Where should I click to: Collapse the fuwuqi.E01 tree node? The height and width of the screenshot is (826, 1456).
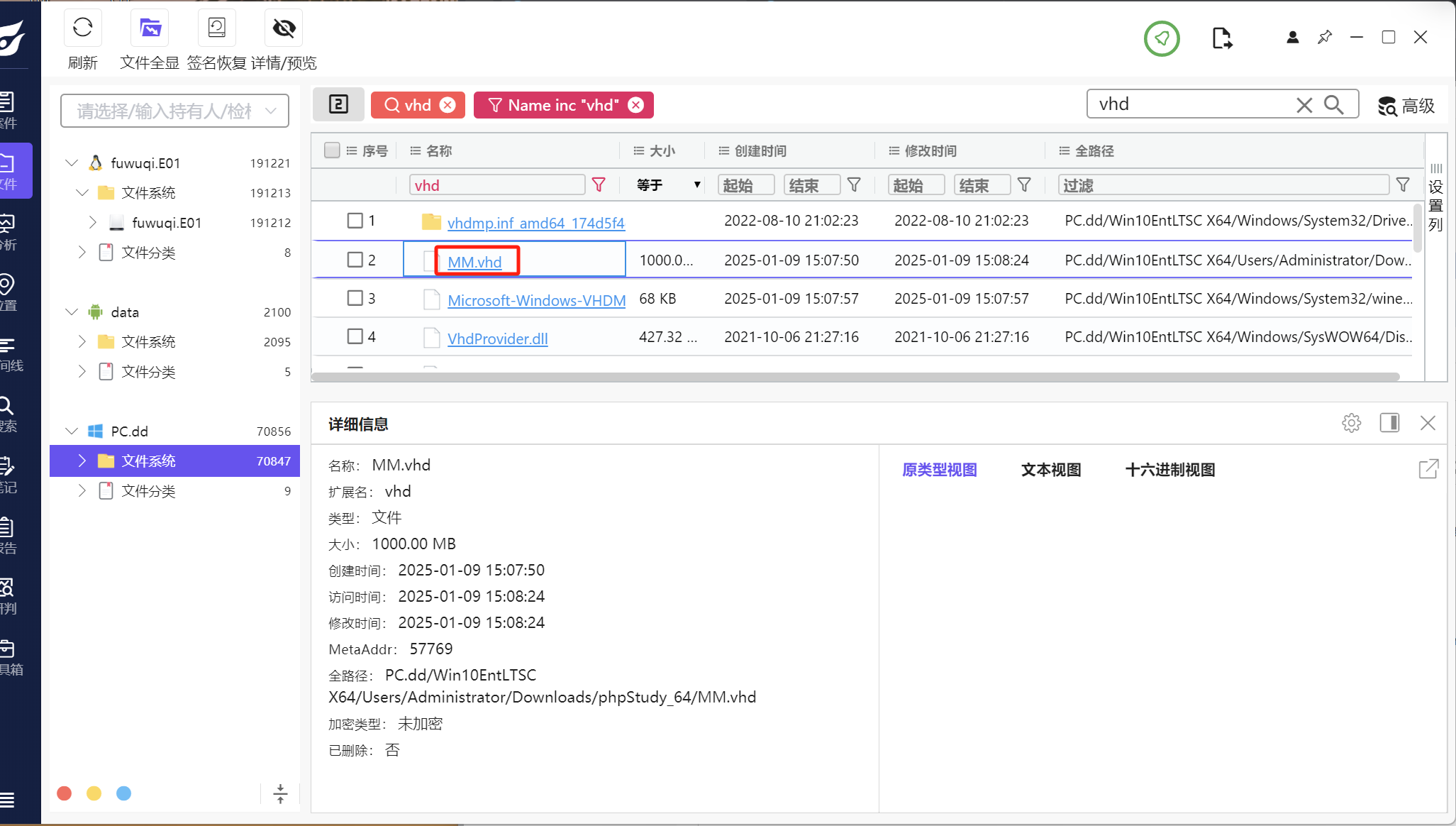(72, 163)
